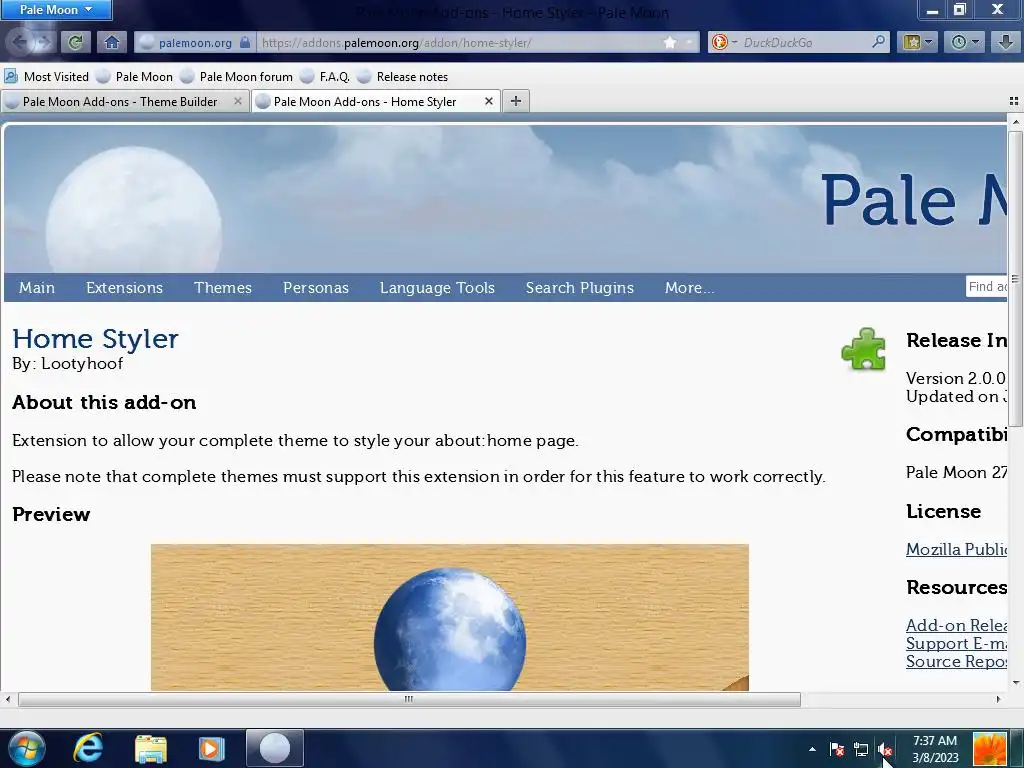The width and height of the screenshot is (1024, 768).
Task: Select the Home Styler tab
Action: point(366,101)
